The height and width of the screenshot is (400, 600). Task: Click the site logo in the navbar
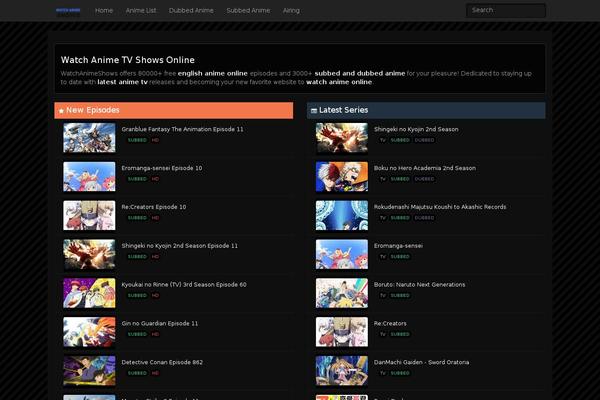[68, 11]
